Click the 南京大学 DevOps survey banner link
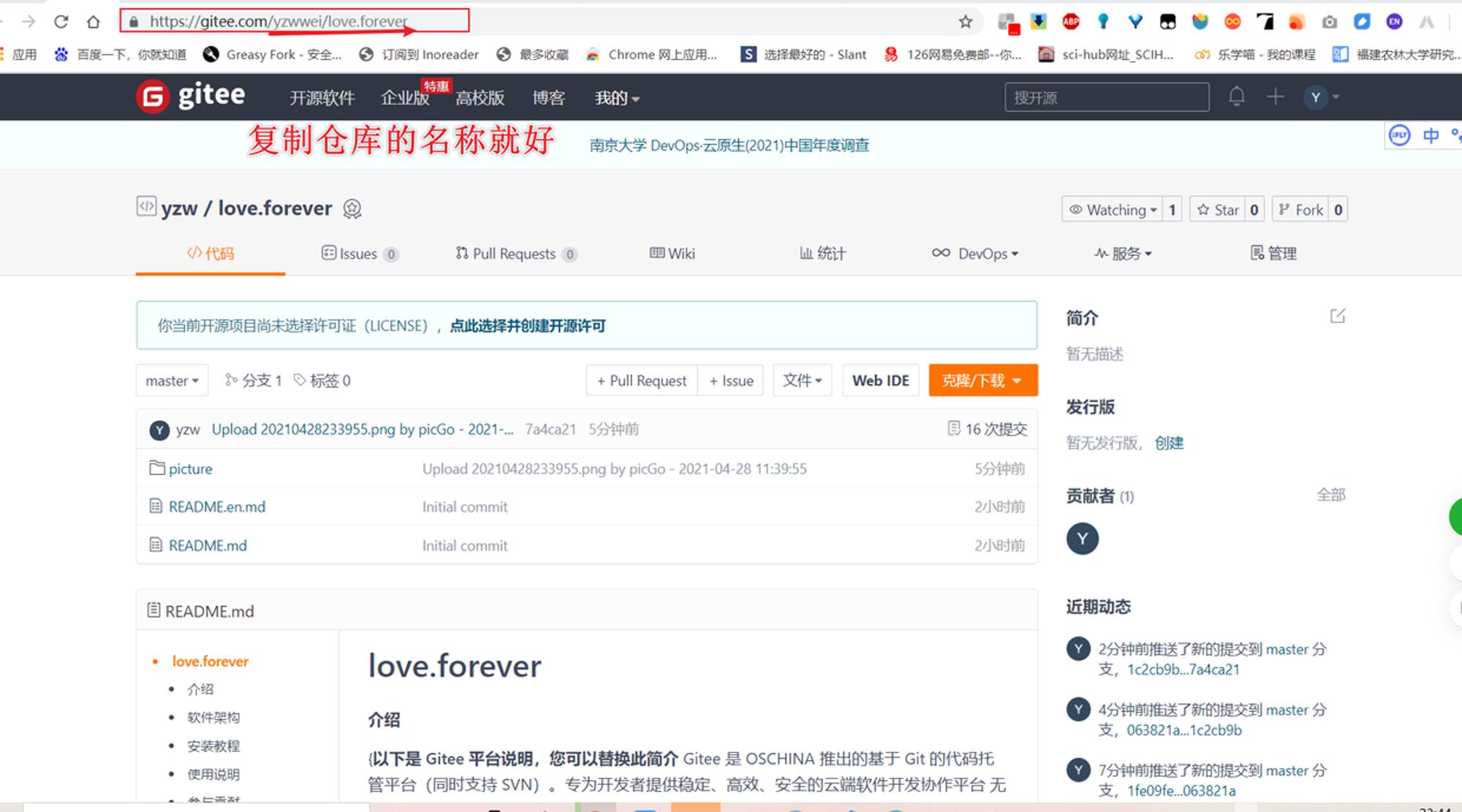 (x=730, y=145)
